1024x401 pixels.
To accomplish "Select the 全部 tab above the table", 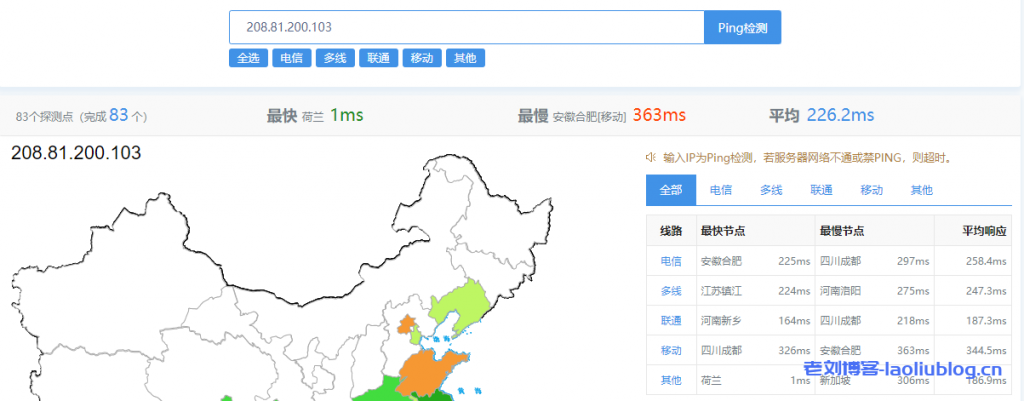I will coord(670,190).
